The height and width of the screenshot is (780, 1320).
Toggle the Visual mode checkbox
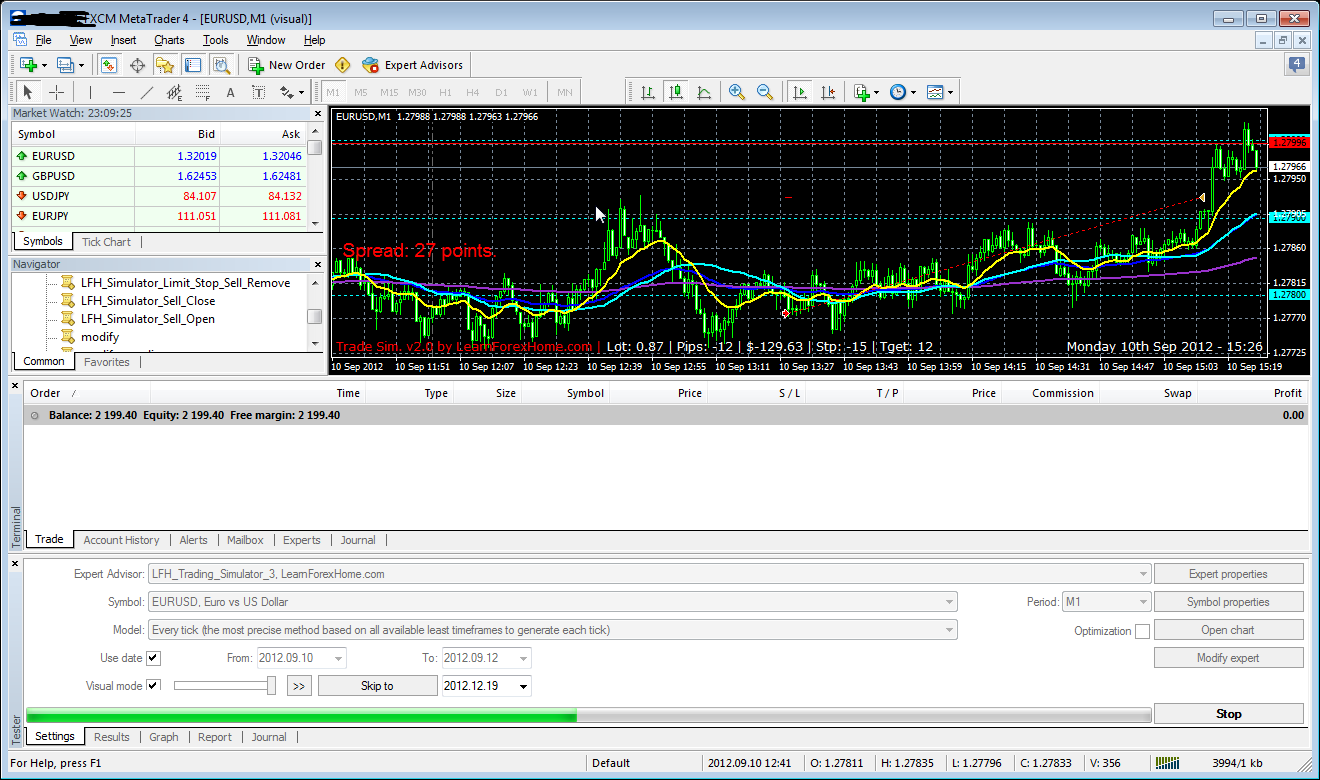(153, 686)
